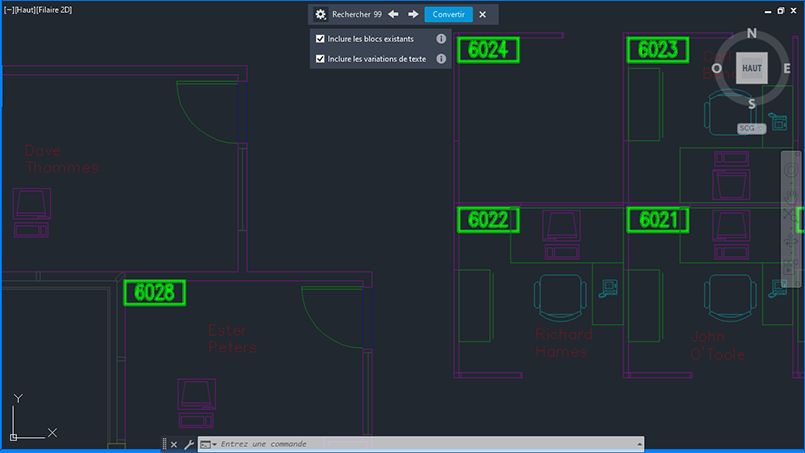Image resolution: width=805 pixels, height=453 pixels.
Task: Select chair block above John O'Toole
Action: tap(730, 298)
